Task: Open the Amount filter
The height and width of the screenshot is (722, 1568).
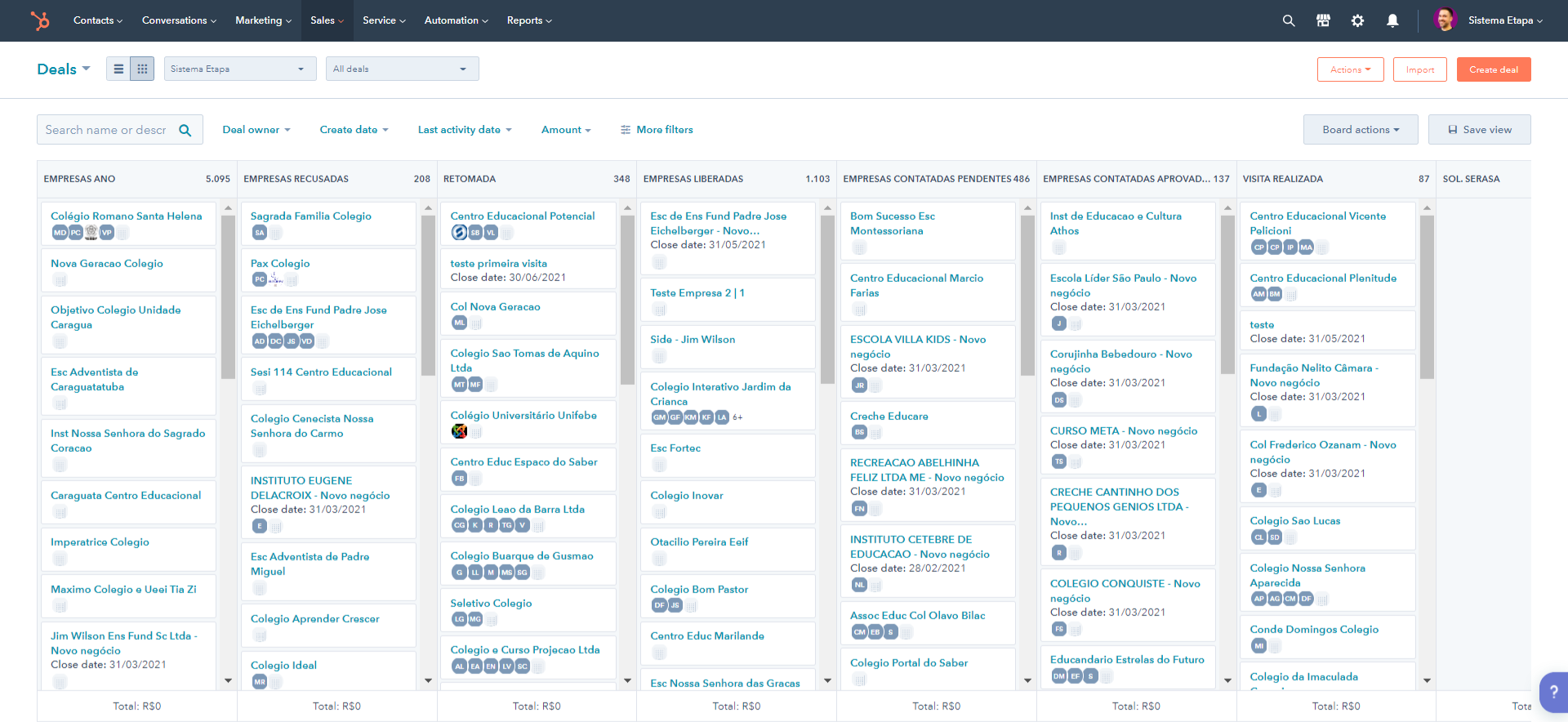Action: pos(566,130)
